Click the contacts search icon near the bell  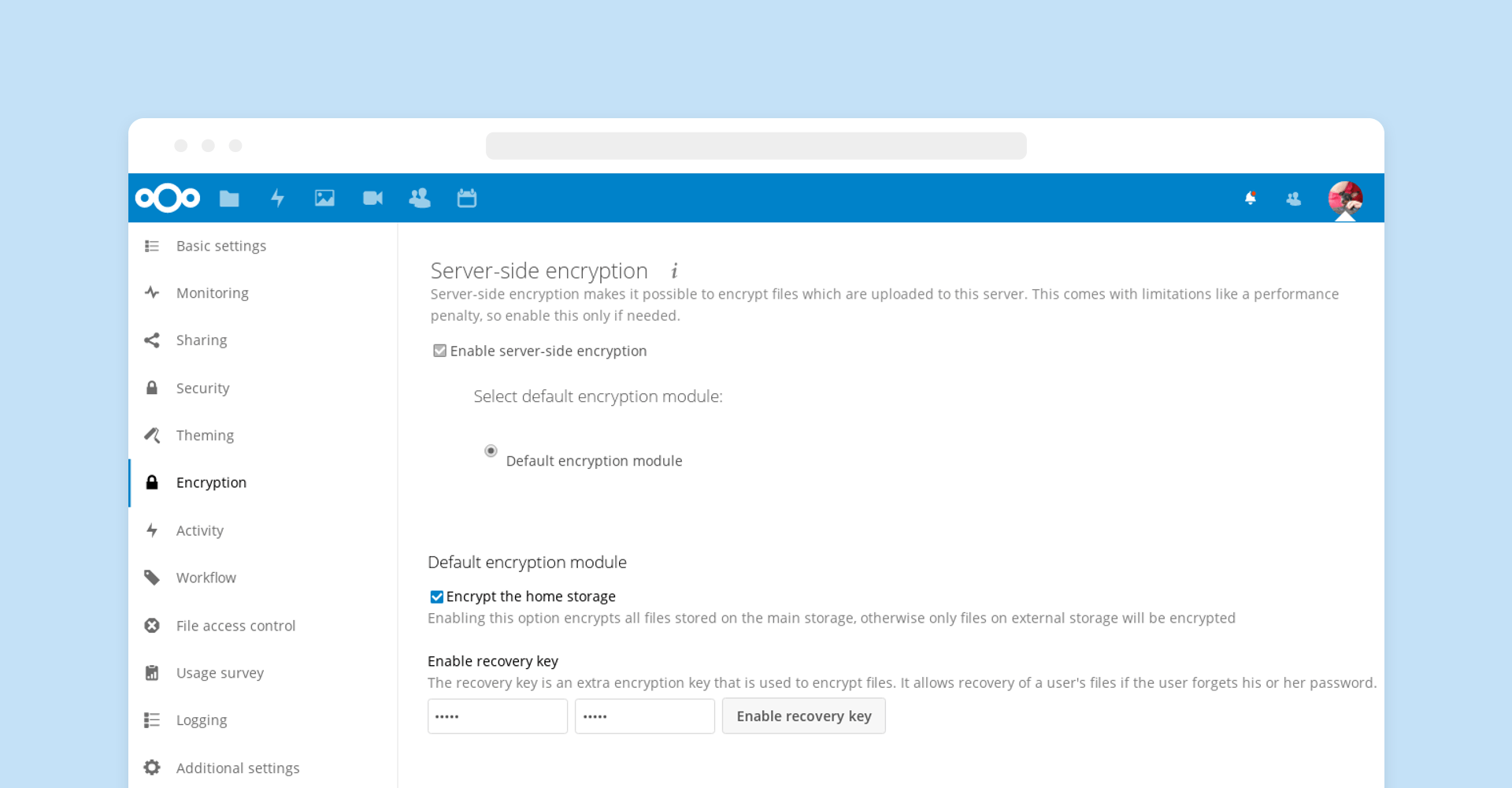click(x=1294, y=199)
